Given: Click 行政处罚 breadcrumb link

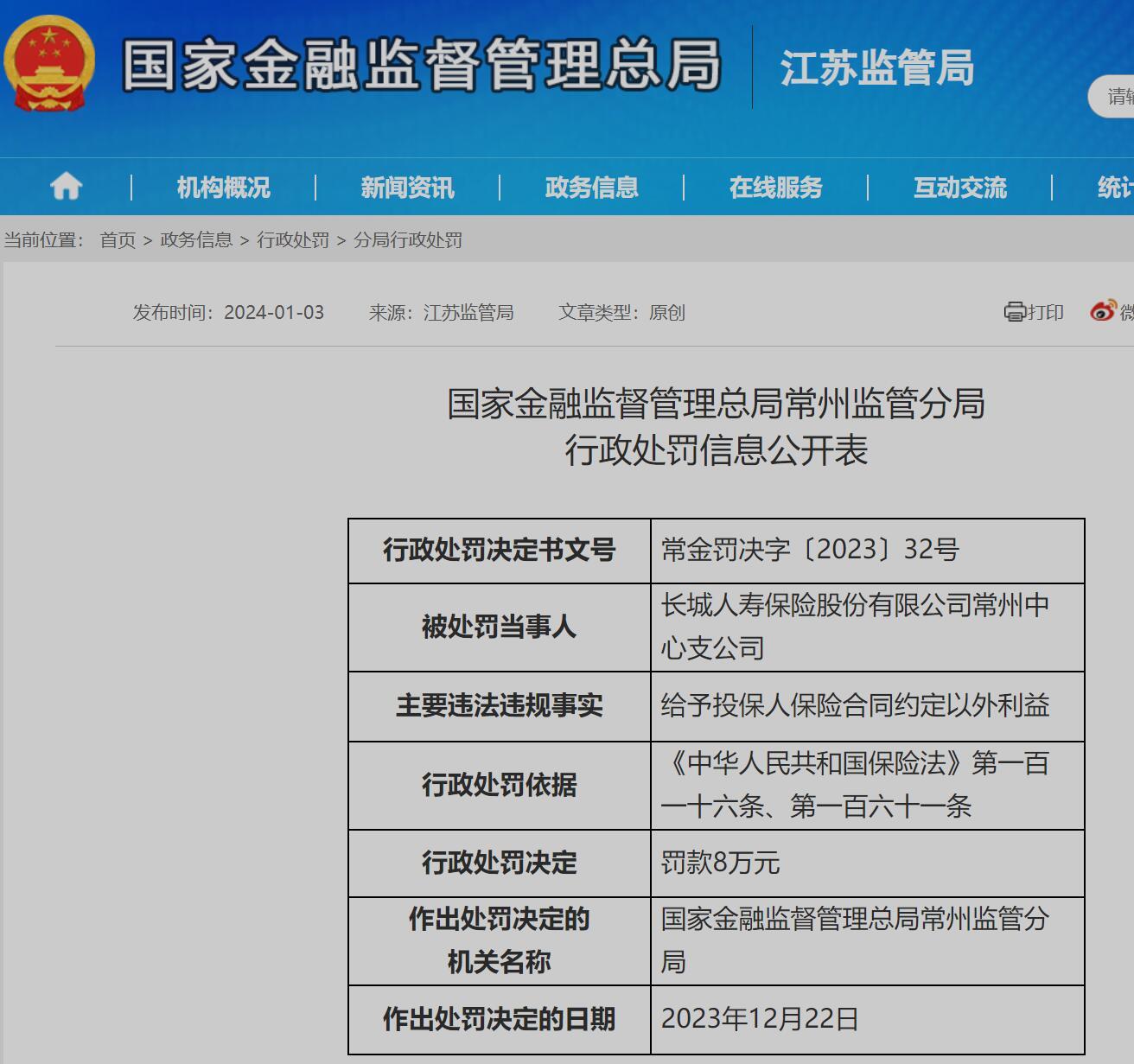Looking at the screenshot, I should pos(293,240).
